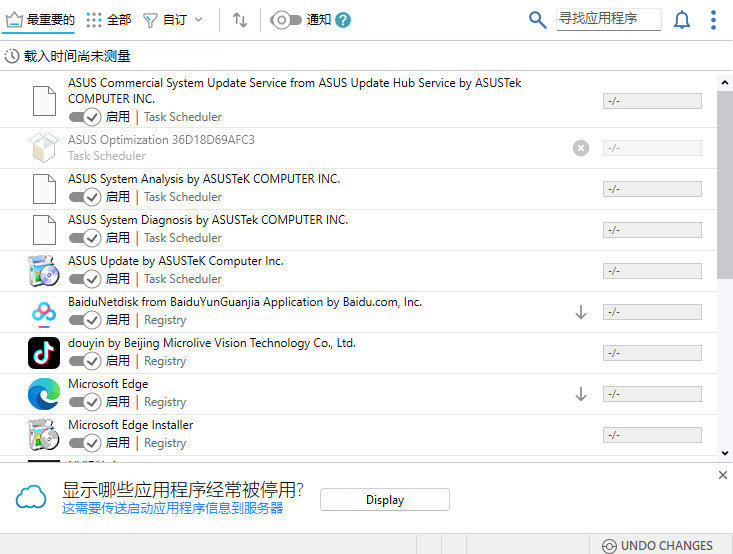Click Task Scheduler label under ASUS Update
Viewport: 733px width, 554px height.
183,279
